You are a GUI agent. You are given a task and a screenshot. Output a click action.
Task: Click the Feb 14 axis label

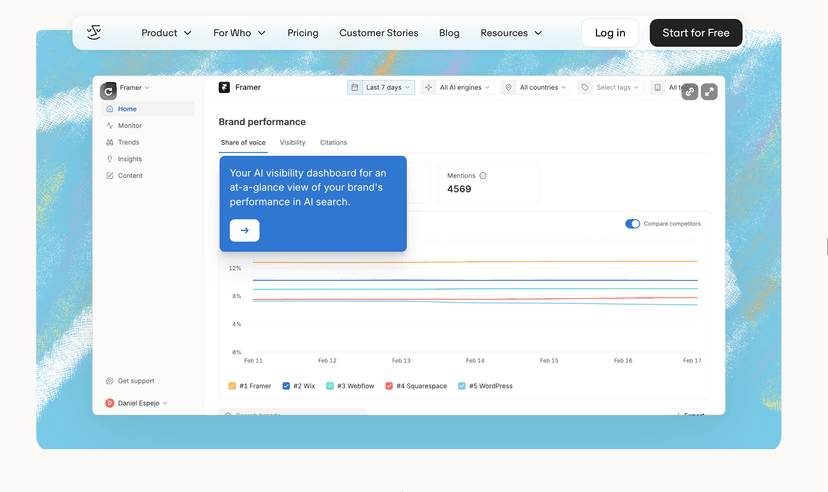[475, 361]
